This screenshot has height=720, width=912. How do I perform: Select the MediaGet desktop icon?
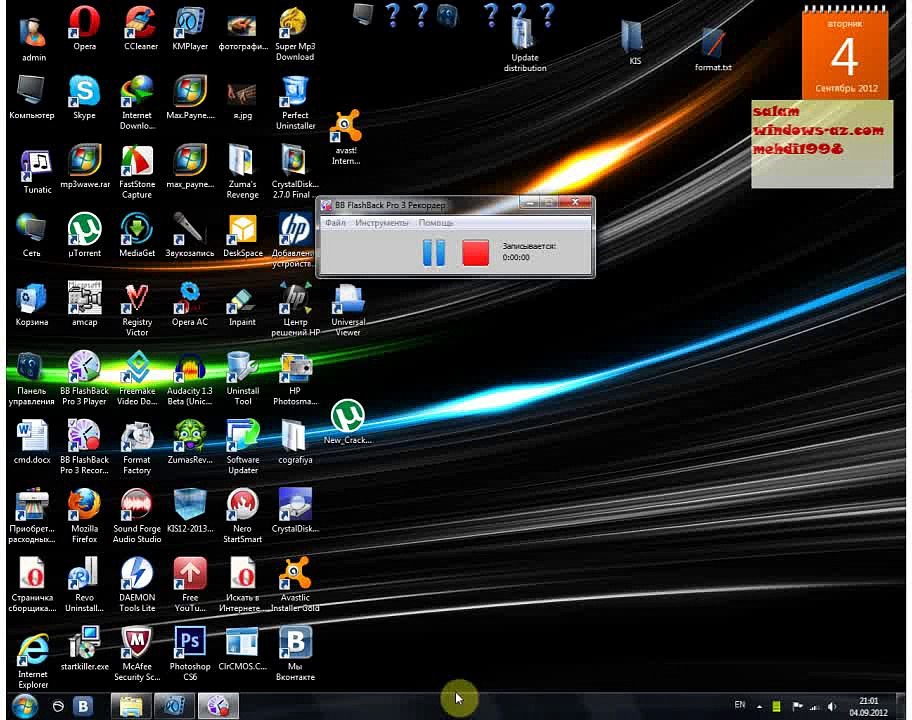pos(137,235)
